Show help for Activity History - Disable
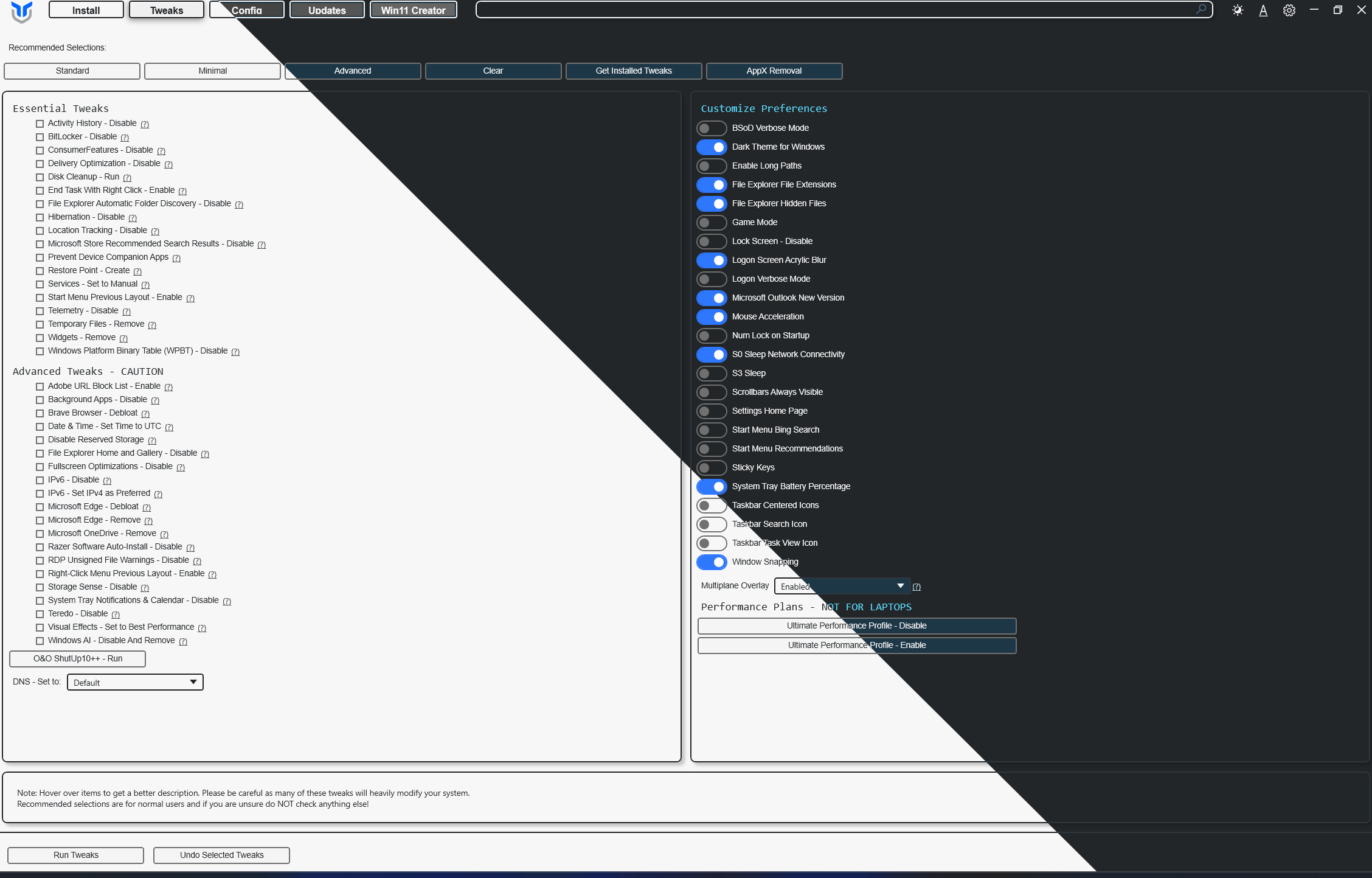Viewport: 1372px width, 878px height. tap(145, 124)
